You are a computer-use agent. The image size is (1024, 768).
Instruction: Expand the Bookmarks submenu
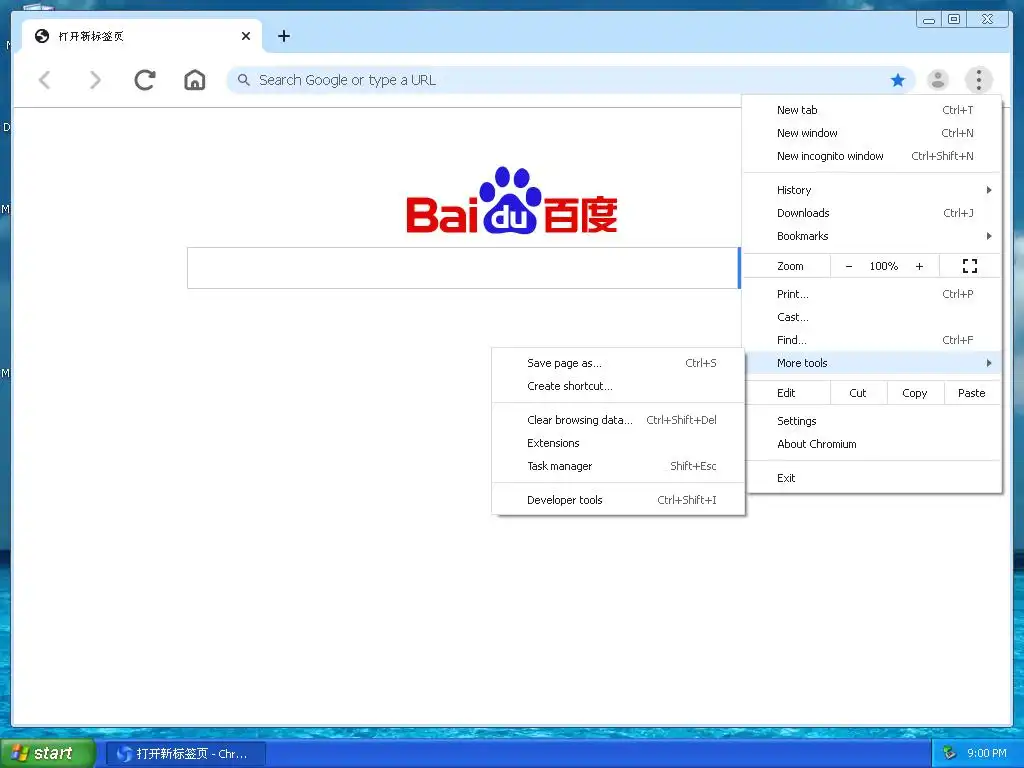tap(872, 236)
